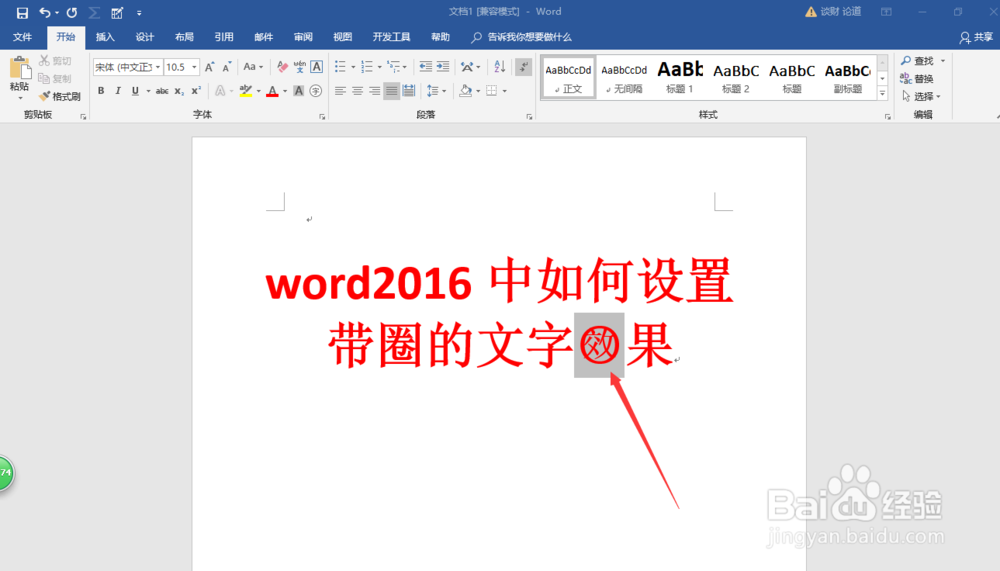This screenshot has width=1000, height=571.
Task: Switch to the 设计 tab
Action: coord(145,37)
